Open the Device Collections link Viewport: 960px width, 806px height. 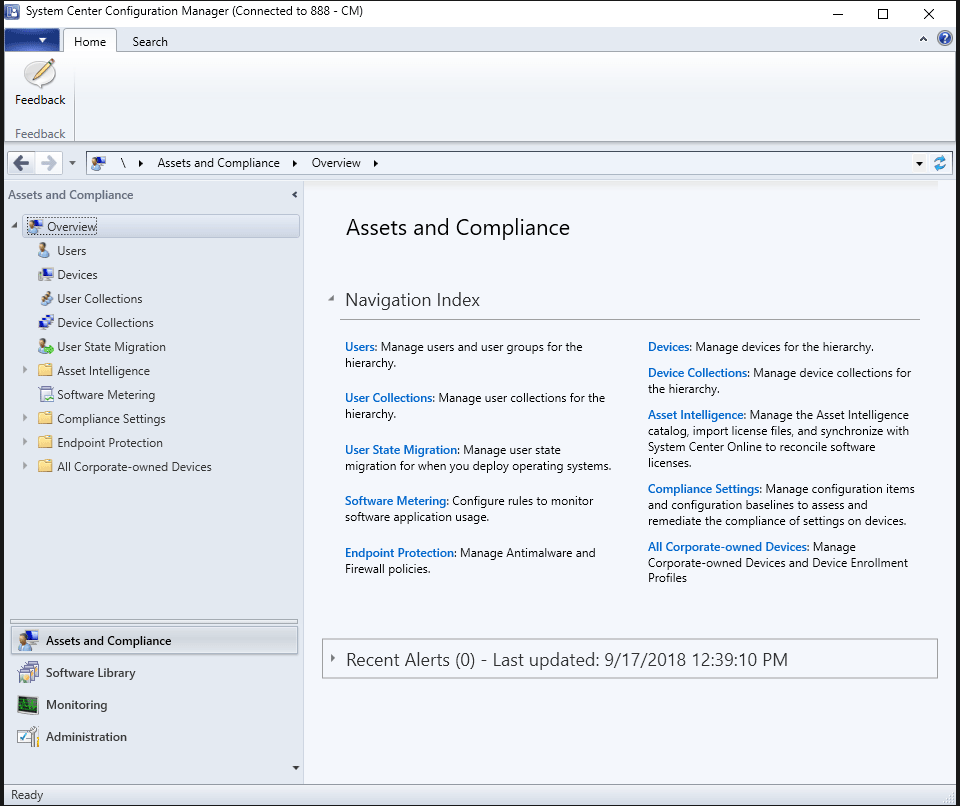[699, 373]
